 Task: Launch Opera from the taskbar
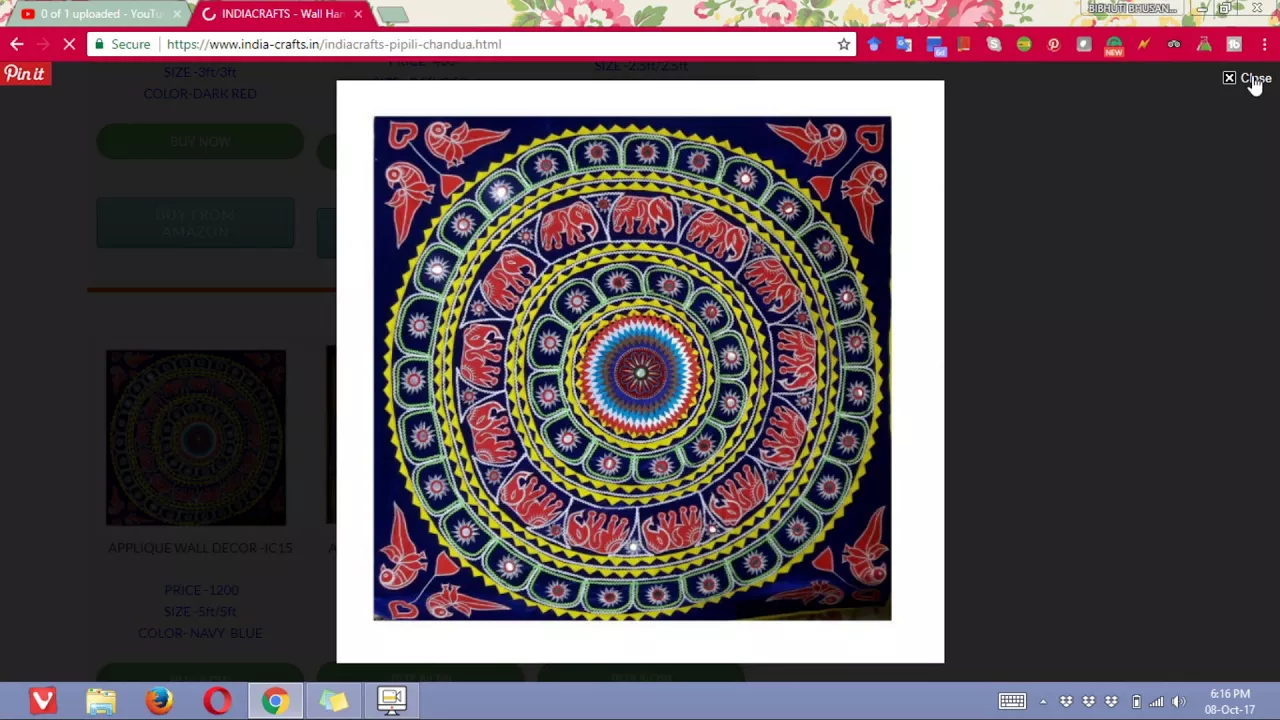[x=217, y=701]
